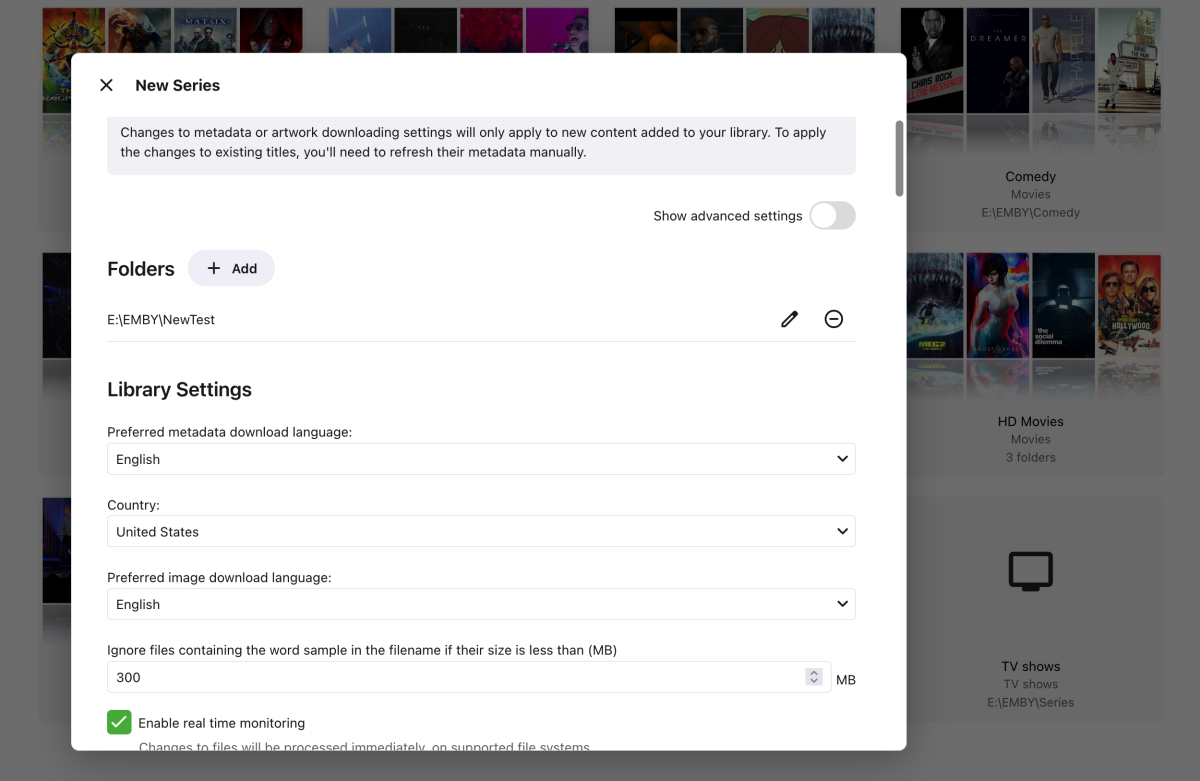The image size is (1200, 781).
Task: Close the New Series dialog
Action: pos(106,85)
